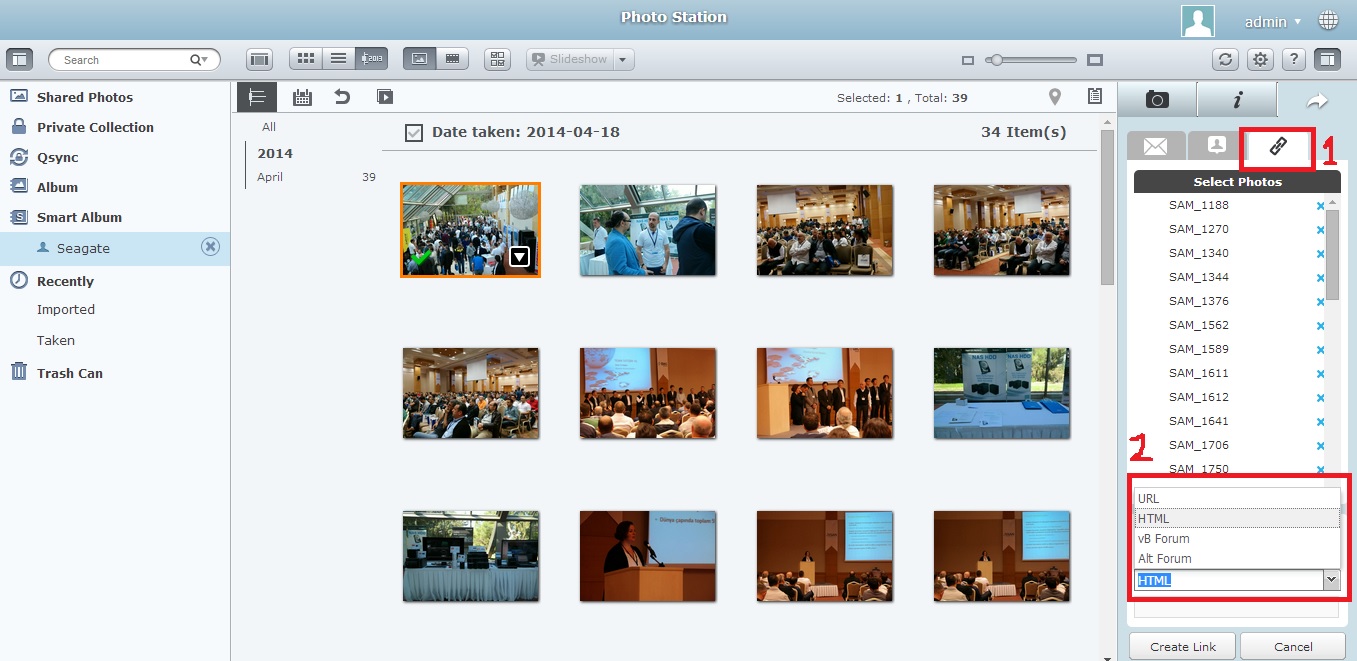Select April in the timeline tree

270,177
